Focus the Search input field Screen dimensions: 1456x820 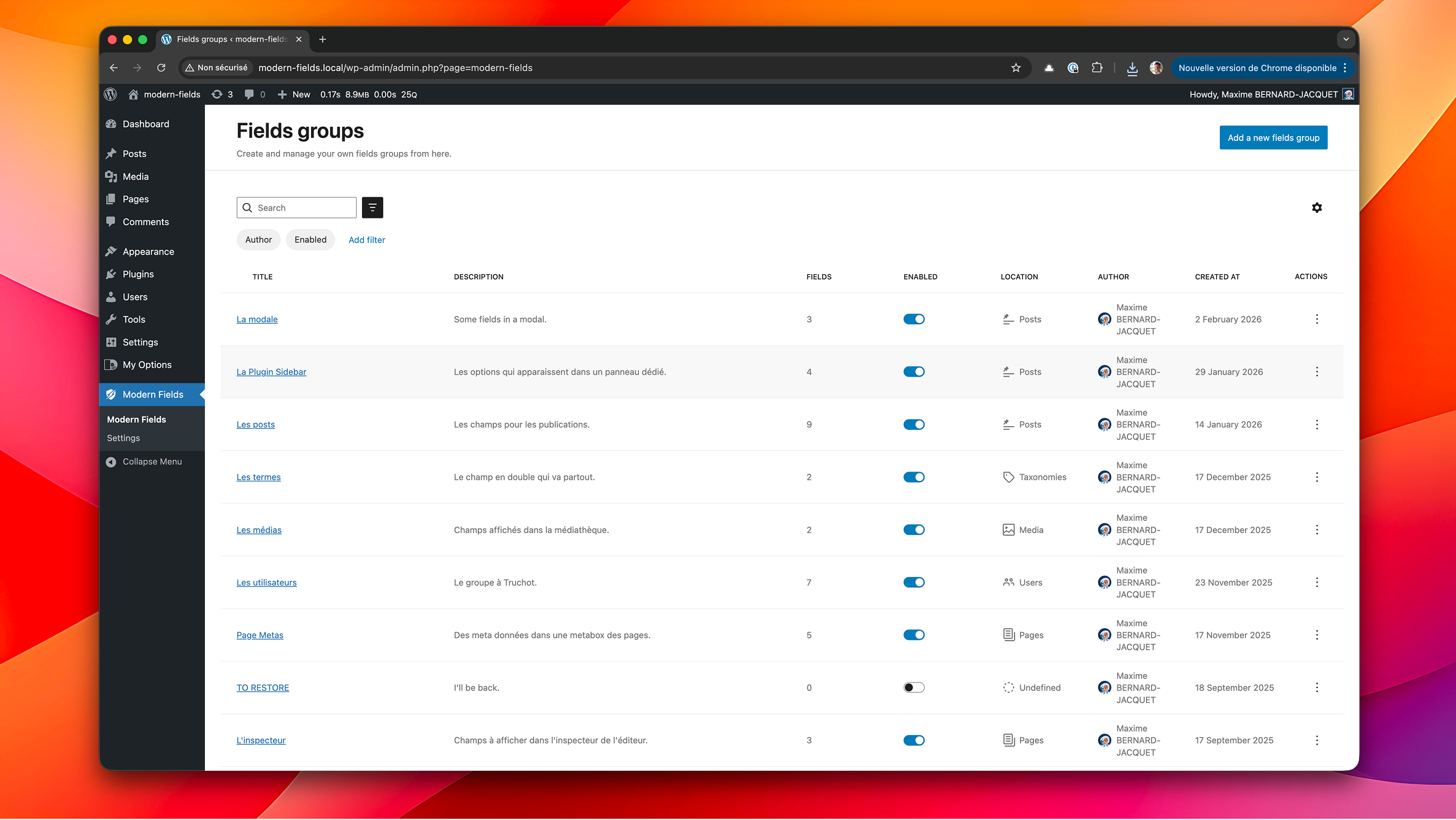[x=304, y=208]
